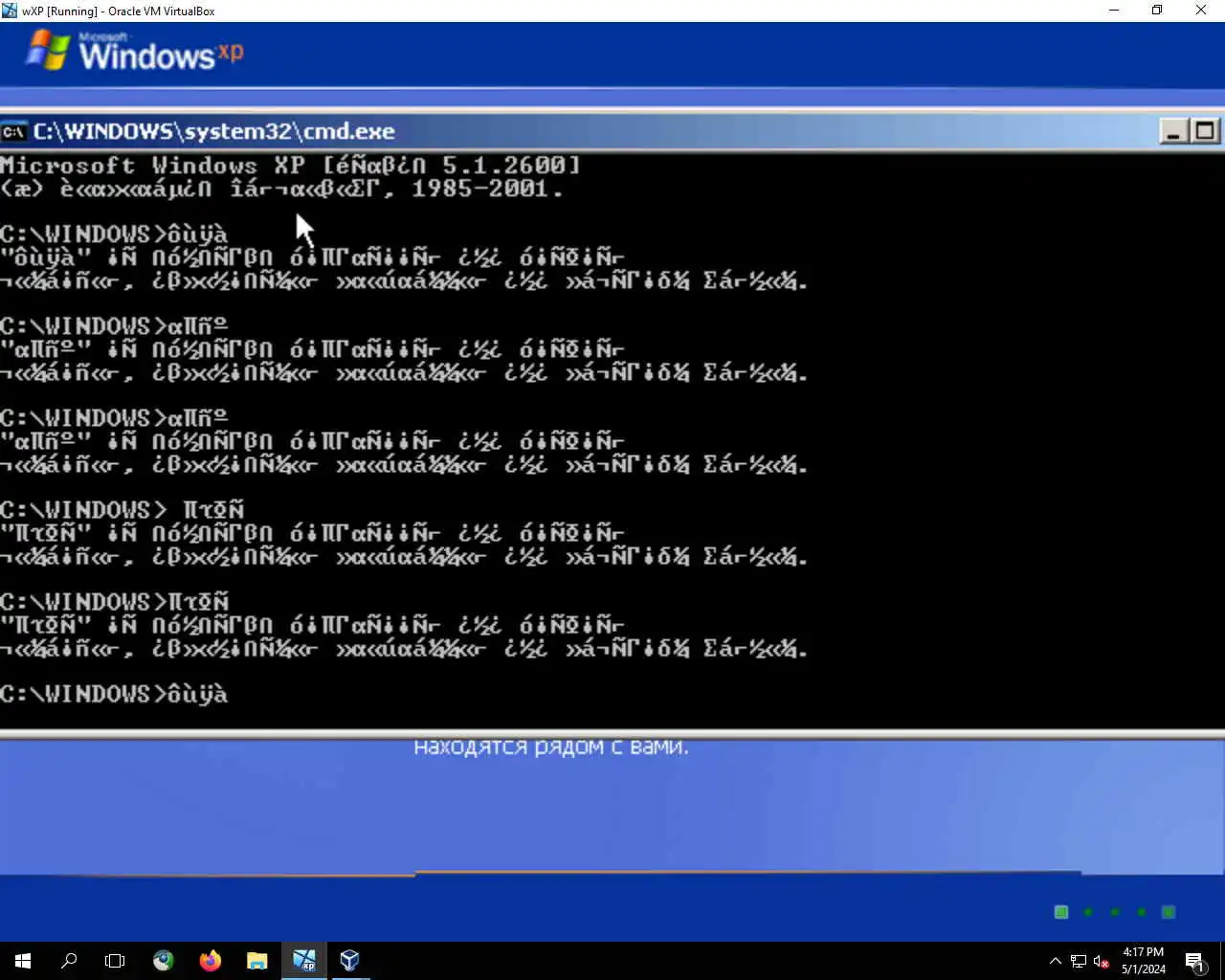1225x980 pixels.
Task: Click the 'Microsoft Windows XP' version line
Action: coord(290,165)
